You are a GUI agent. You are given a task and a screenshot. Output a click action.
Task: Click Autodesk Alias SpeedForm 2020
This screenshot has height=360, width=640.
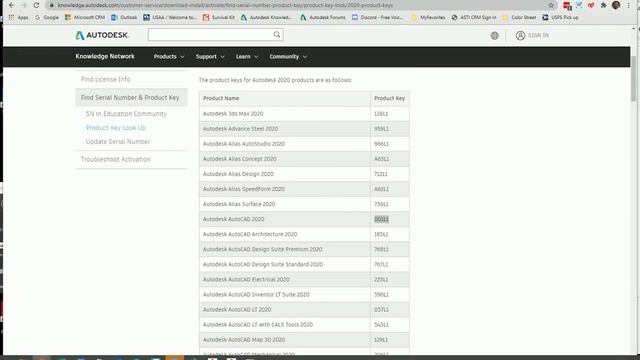244,189
